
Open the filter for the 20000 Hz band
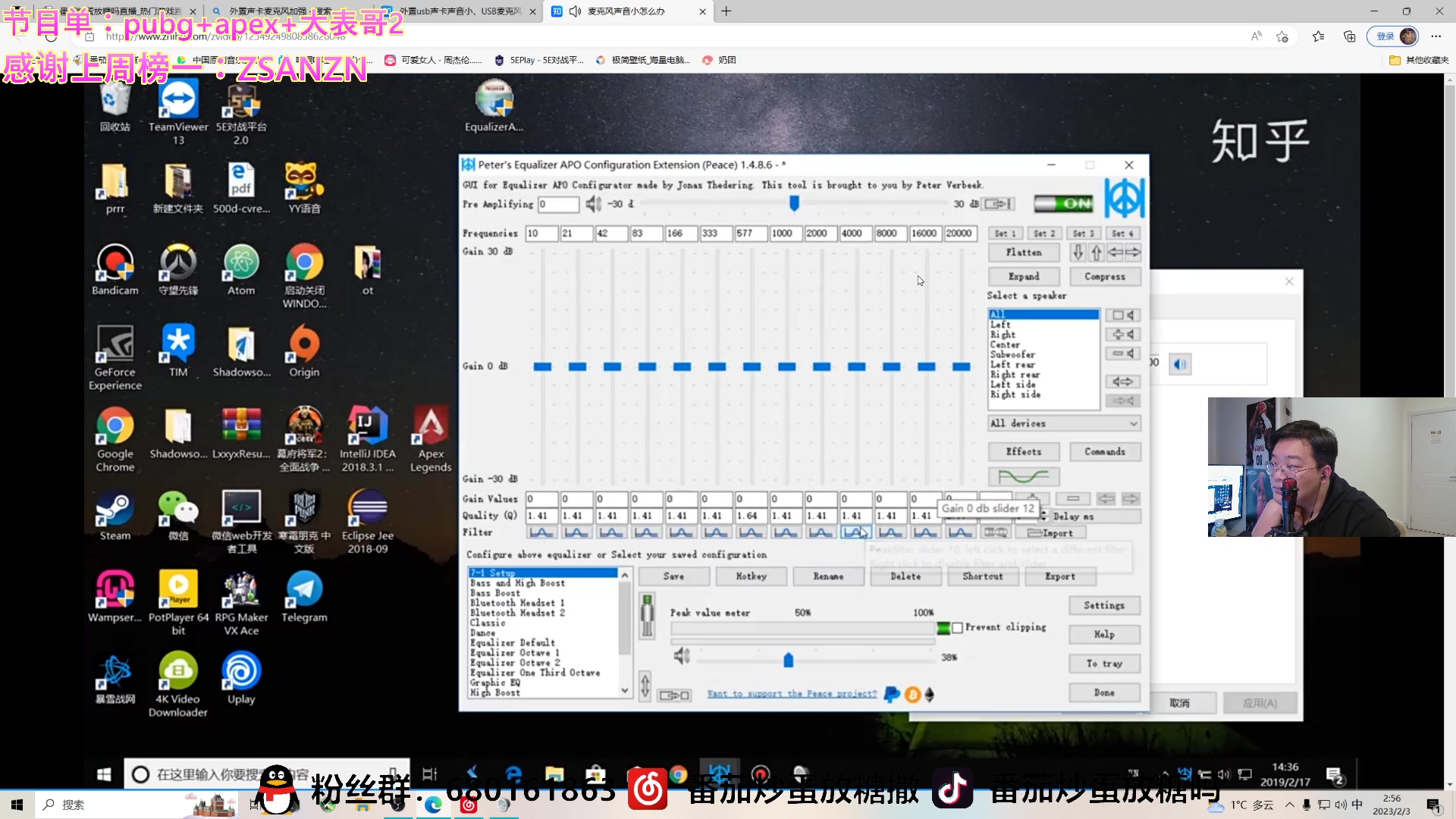point(960,533)
